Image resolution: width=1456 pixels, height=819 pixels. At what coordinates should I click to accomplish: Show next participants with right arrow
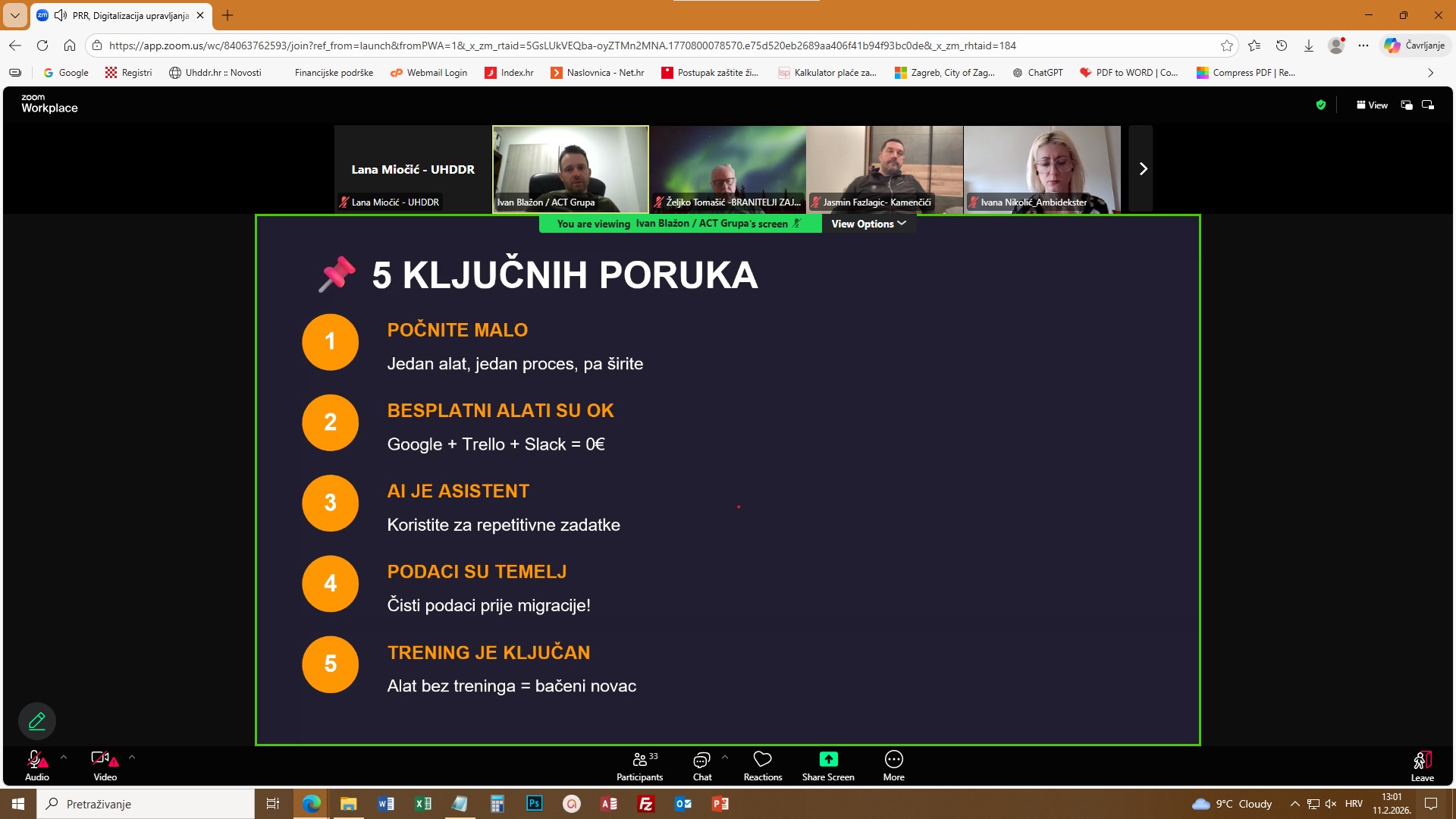coord(1143,168)
